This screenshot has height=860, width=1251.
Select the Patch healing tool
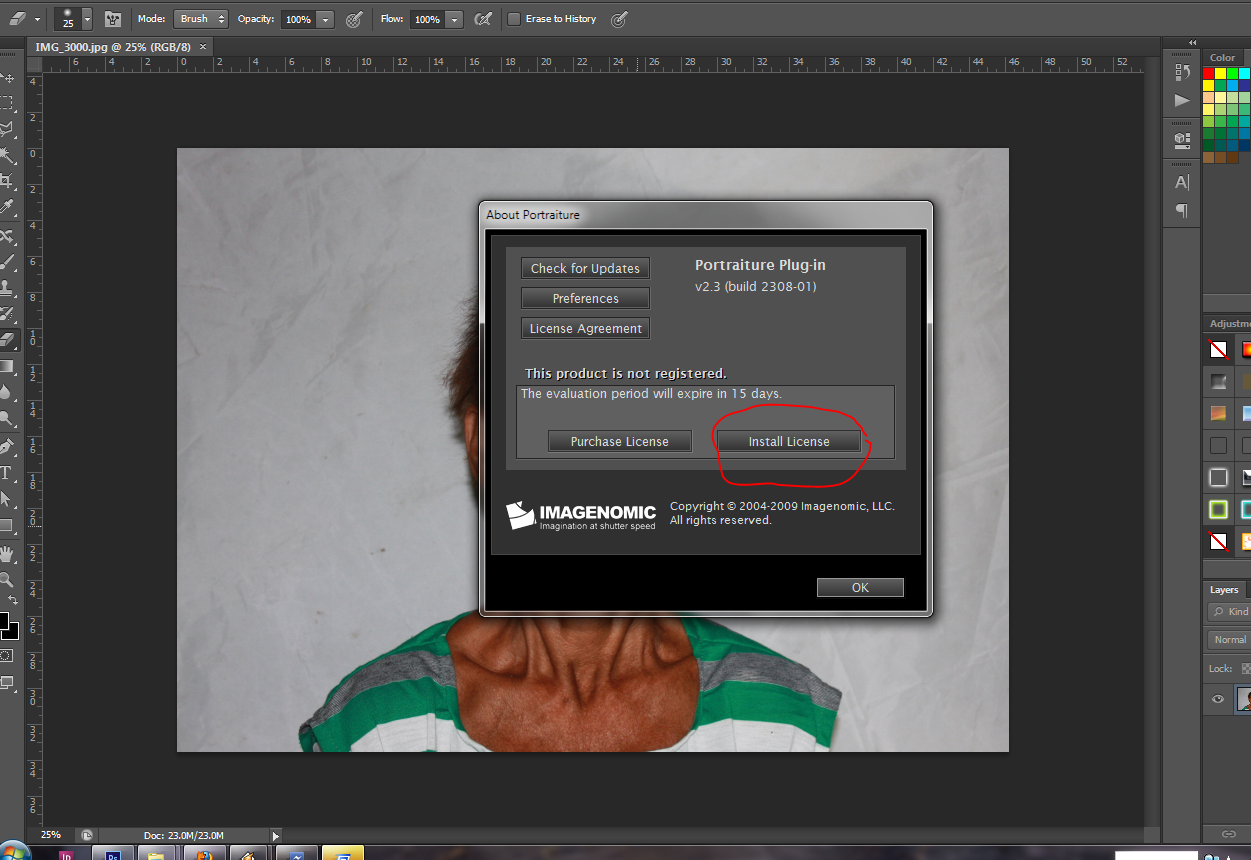[7, 236]
